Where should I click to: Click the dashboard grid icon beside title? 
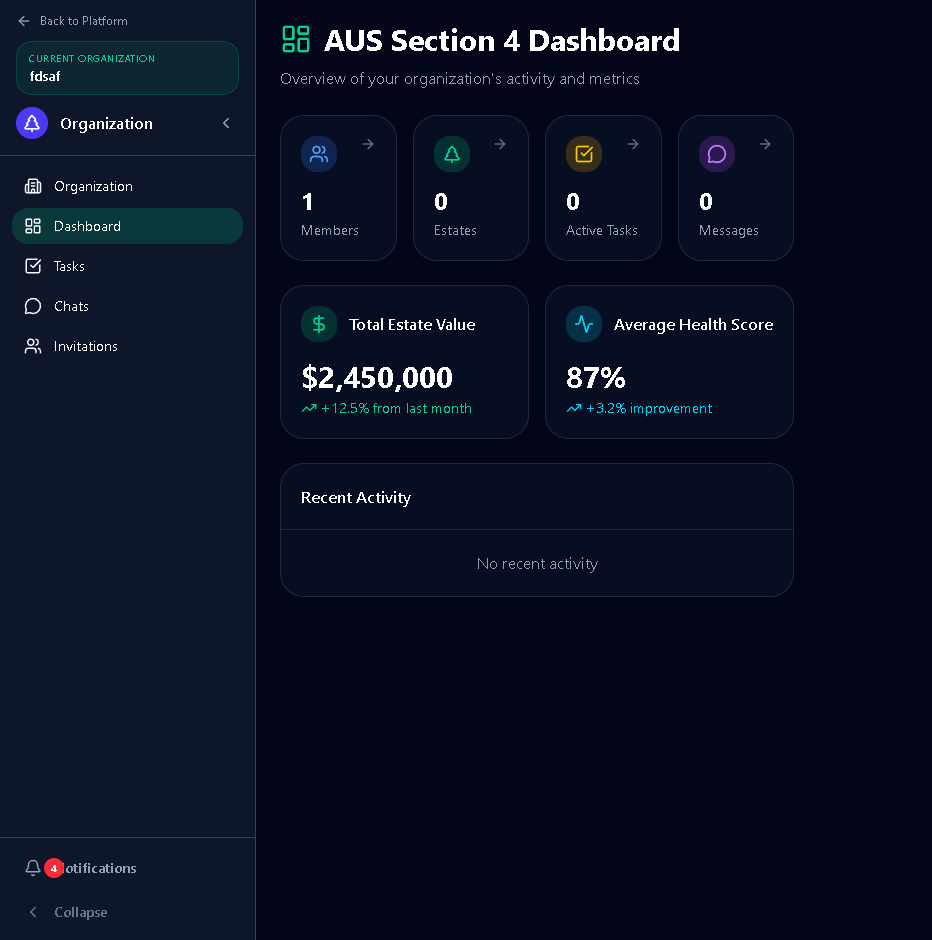[x=296, y=40]
